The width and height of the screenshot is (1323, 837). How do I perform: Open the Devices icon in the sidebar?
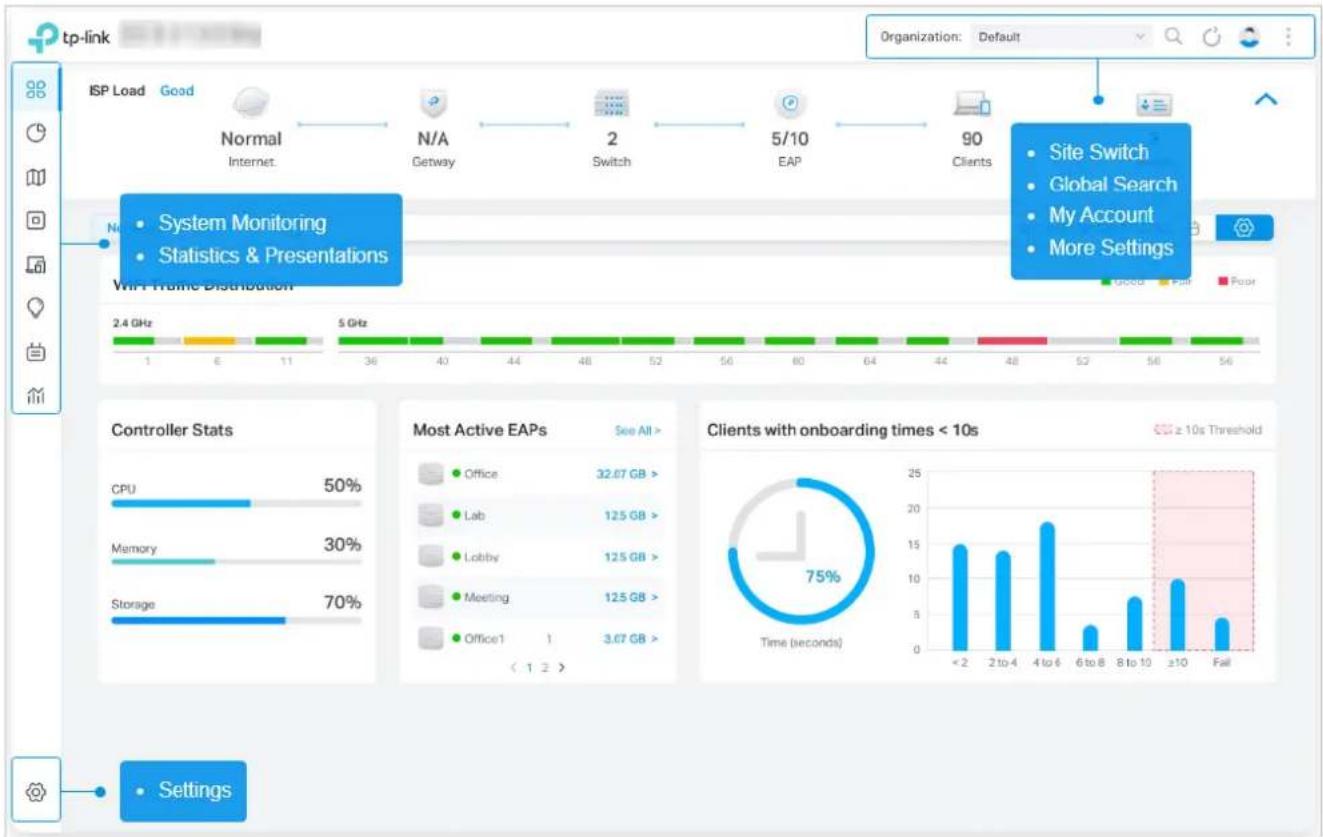click(35, 220)
